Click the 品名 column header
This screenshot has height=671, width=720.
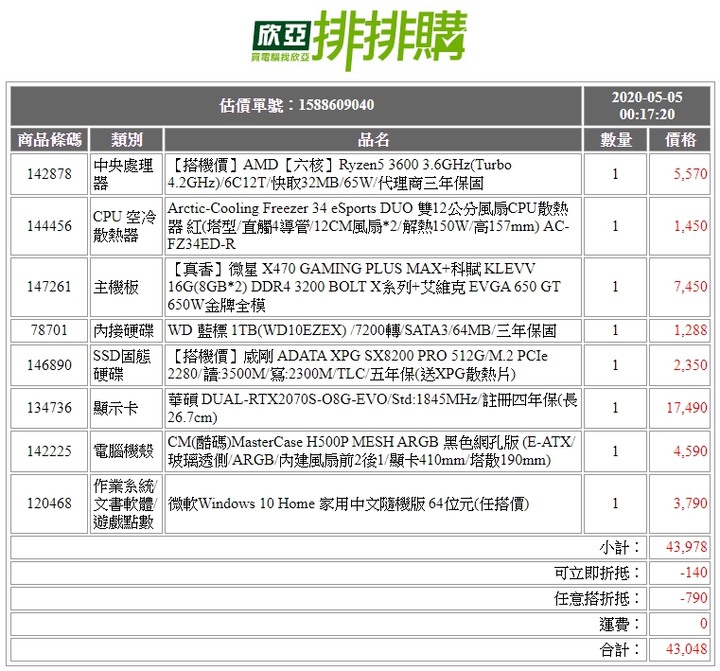(x=373, y=140)
